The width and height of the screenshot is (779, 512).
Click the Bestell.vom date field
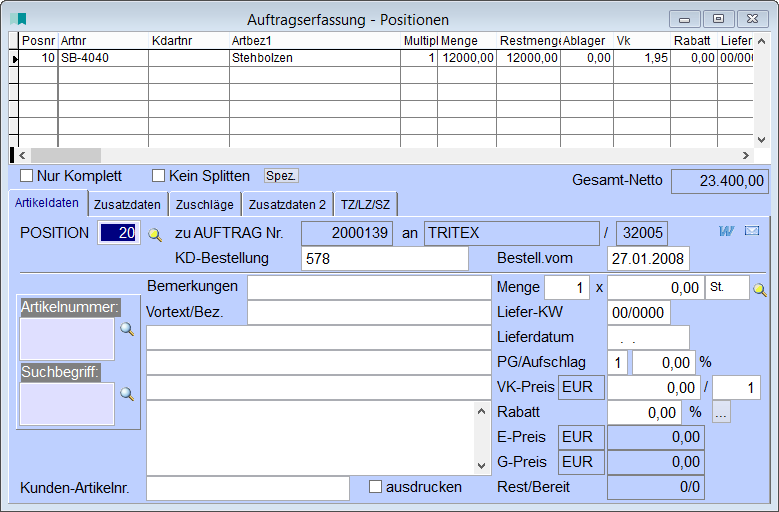[x=648, y=259]
